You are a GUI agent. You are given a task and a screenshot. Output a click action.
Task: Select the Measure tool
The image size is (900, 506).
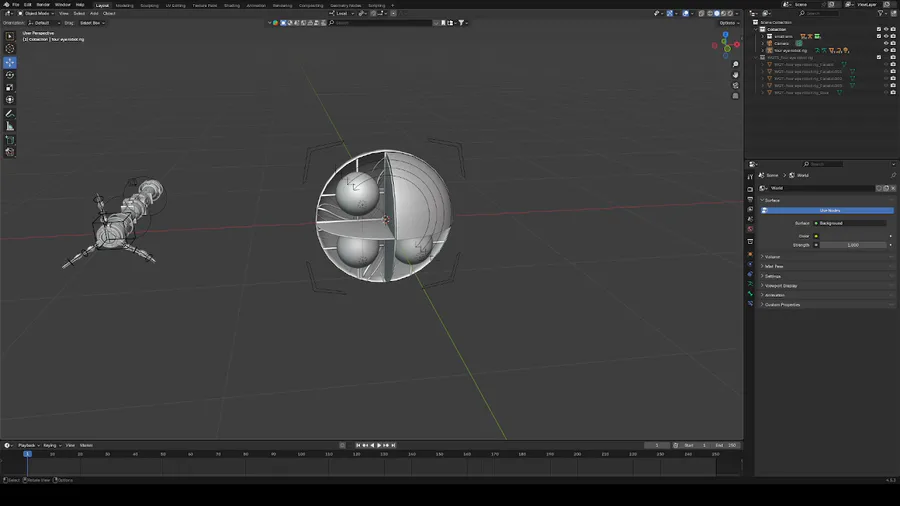coord(10,126)
